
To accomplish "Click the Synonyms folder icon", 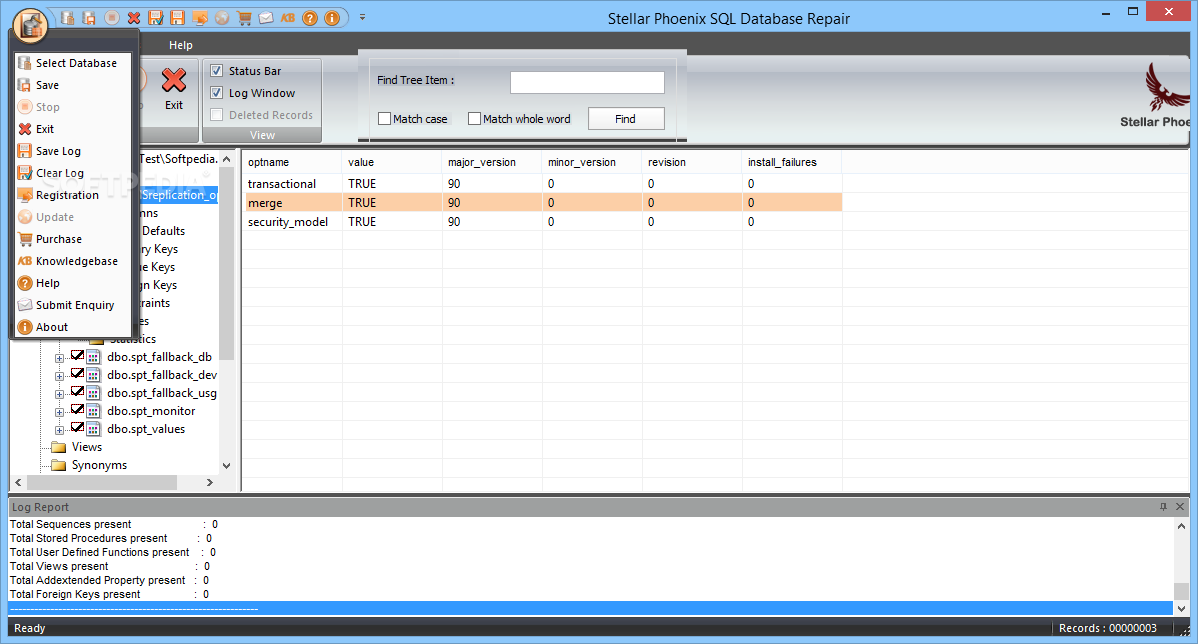I will [59, 465].
